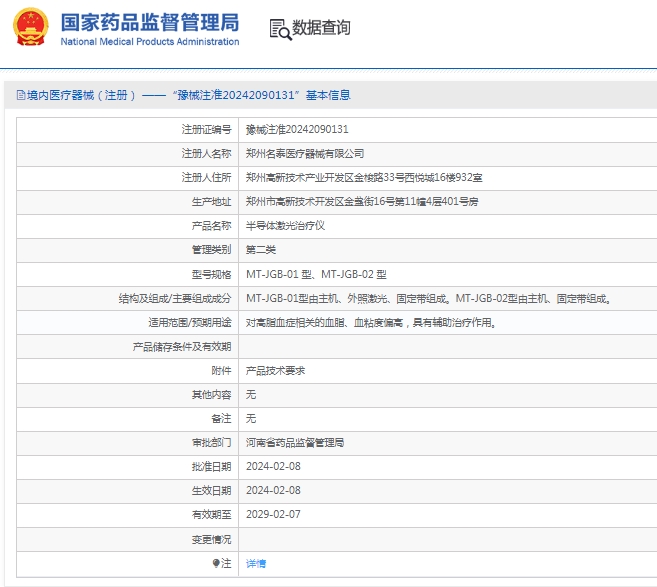
Task: Select 产品技术要求 attachment value
Action: (275, 371)
